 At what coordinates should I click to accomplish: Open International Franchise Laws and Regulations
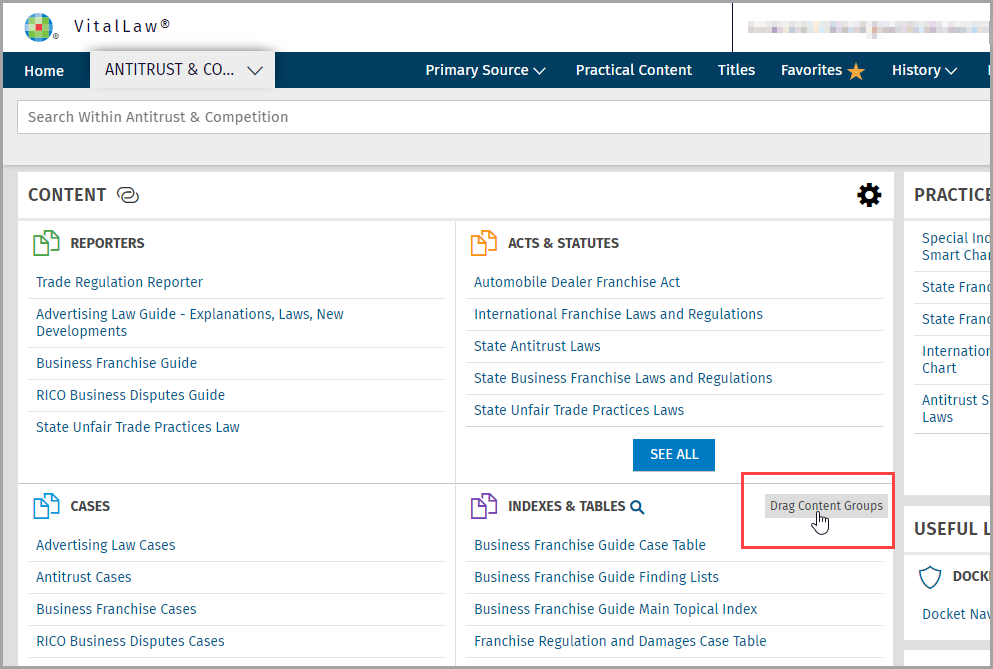point(618,314)
